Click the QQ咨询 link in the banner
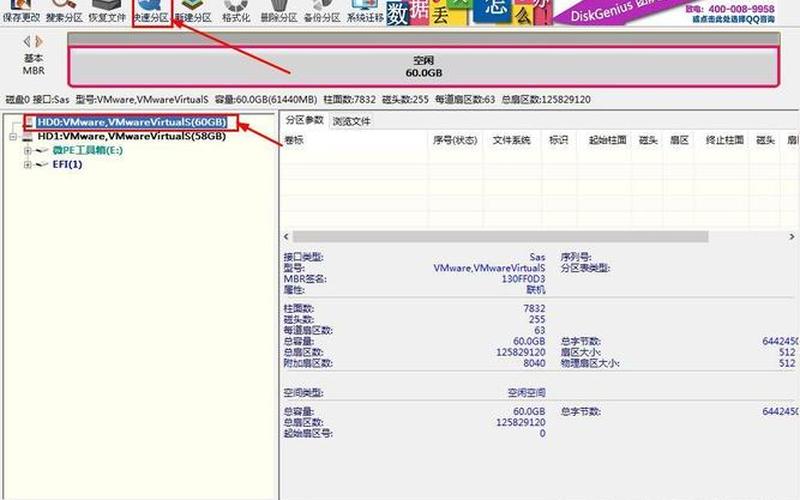The image size is (800, 500). coord(733,19)
